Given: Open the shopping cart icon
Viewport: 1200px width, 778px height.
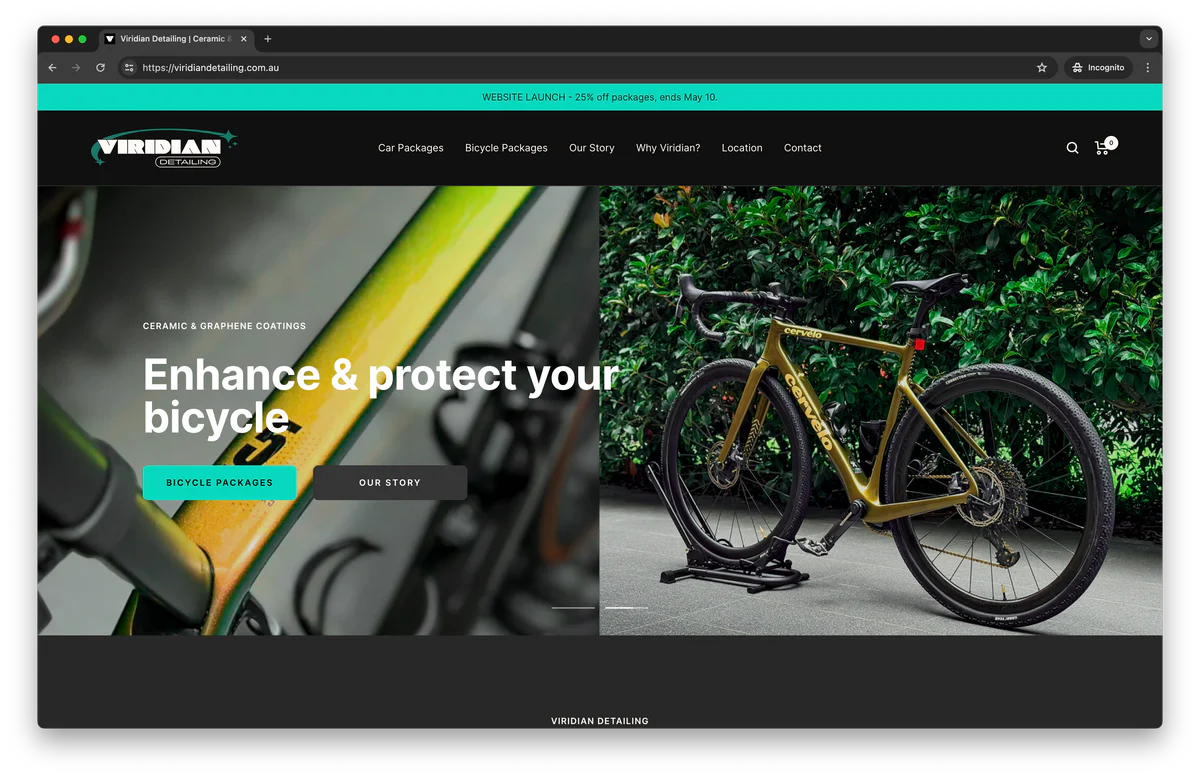Looking at the screenshot, I should pos(1104,146).
